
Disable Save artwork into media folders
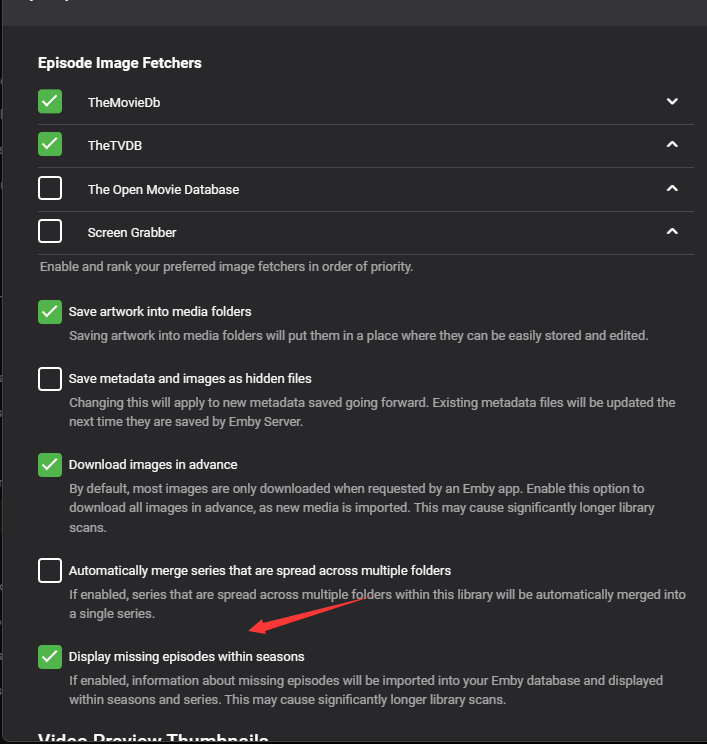pos(50,311)
